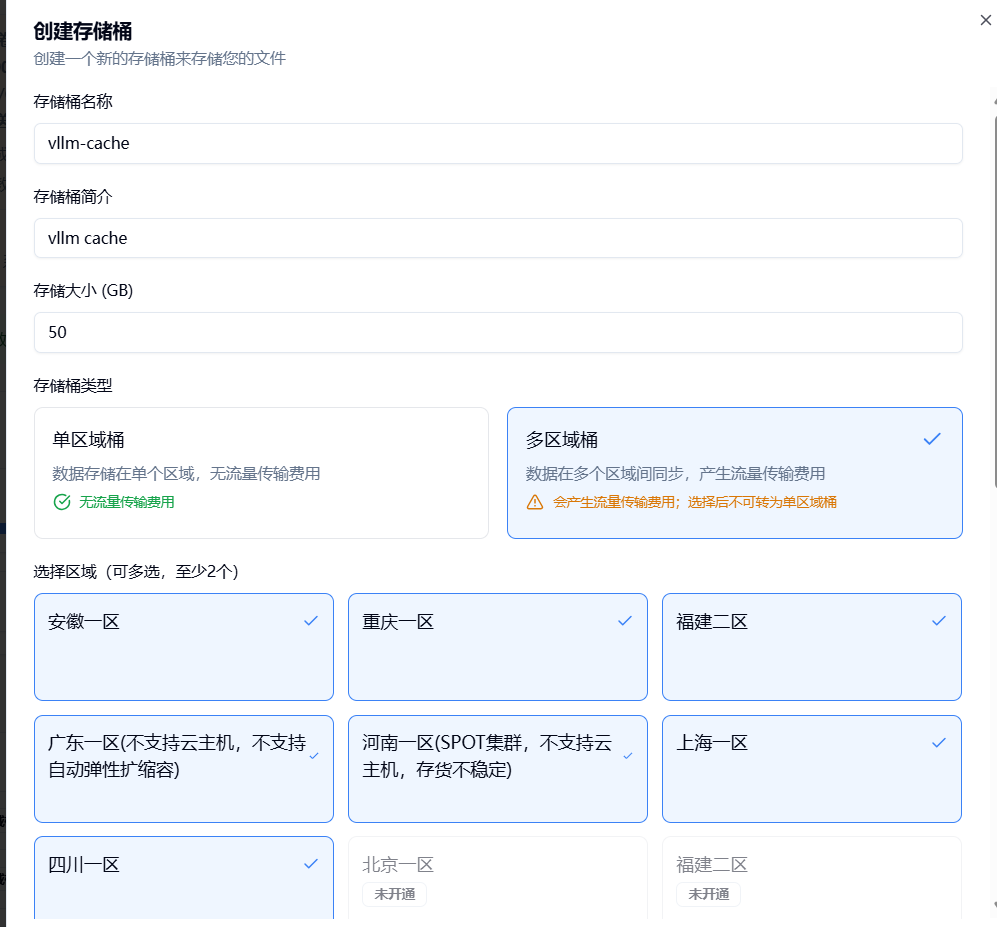997x927 pixels.
Task: Toggle the 广东一区 region card
Action: pos(183,768)
